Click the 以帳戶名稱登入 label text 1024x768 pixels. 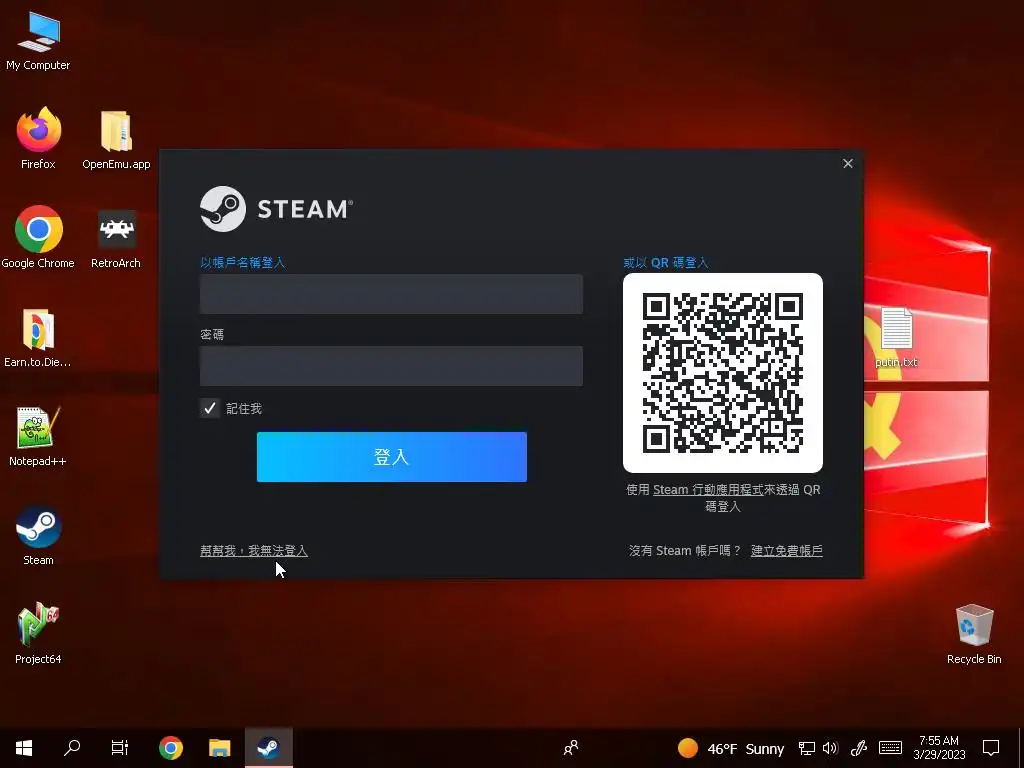(x=242, y=263)
